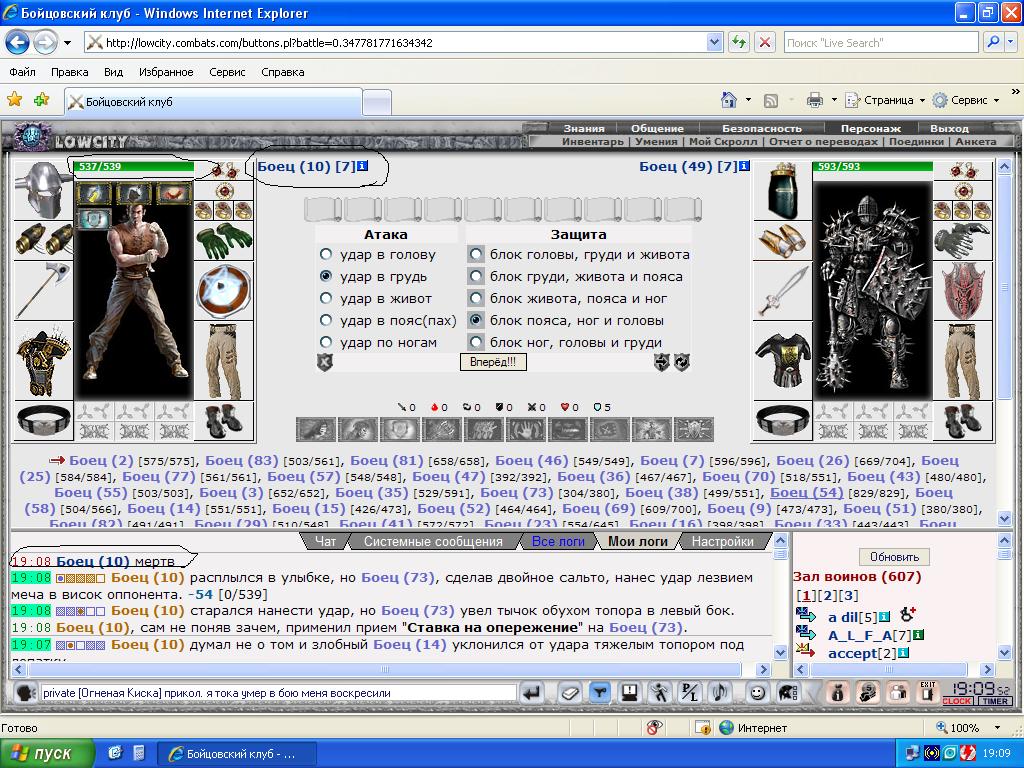Click the sound speaker icon in chat toolbar
This screenshot has height=768, width=1024.
720,692
